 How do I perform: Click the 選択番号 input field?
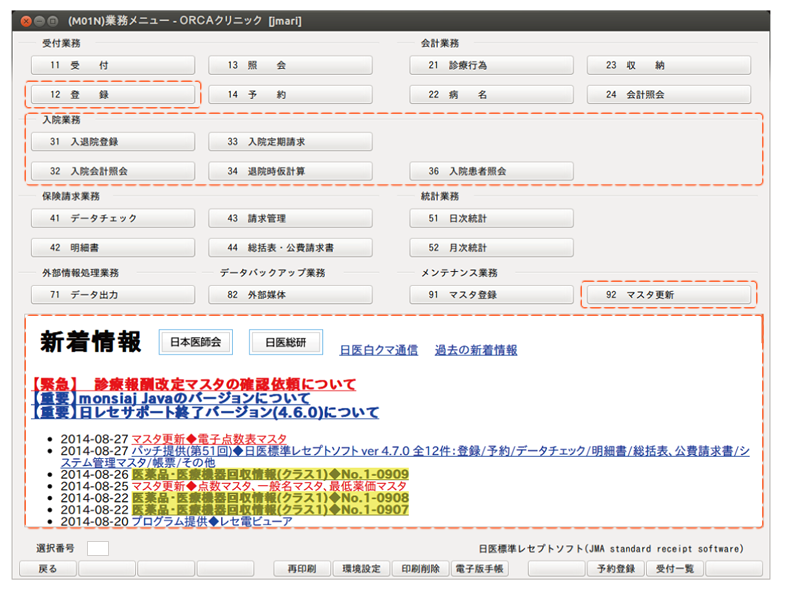(97, 548)
